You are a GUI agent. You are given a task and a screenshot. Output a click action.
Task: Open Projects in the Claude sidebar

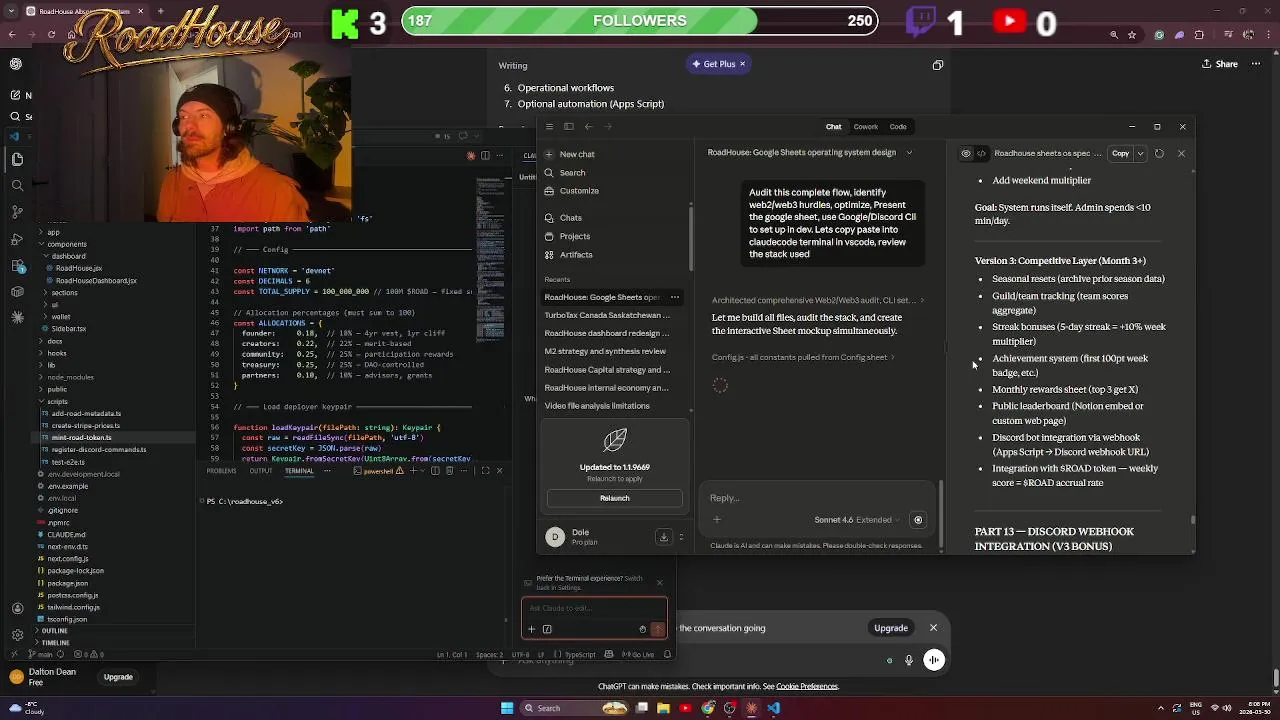coord(567,236)
